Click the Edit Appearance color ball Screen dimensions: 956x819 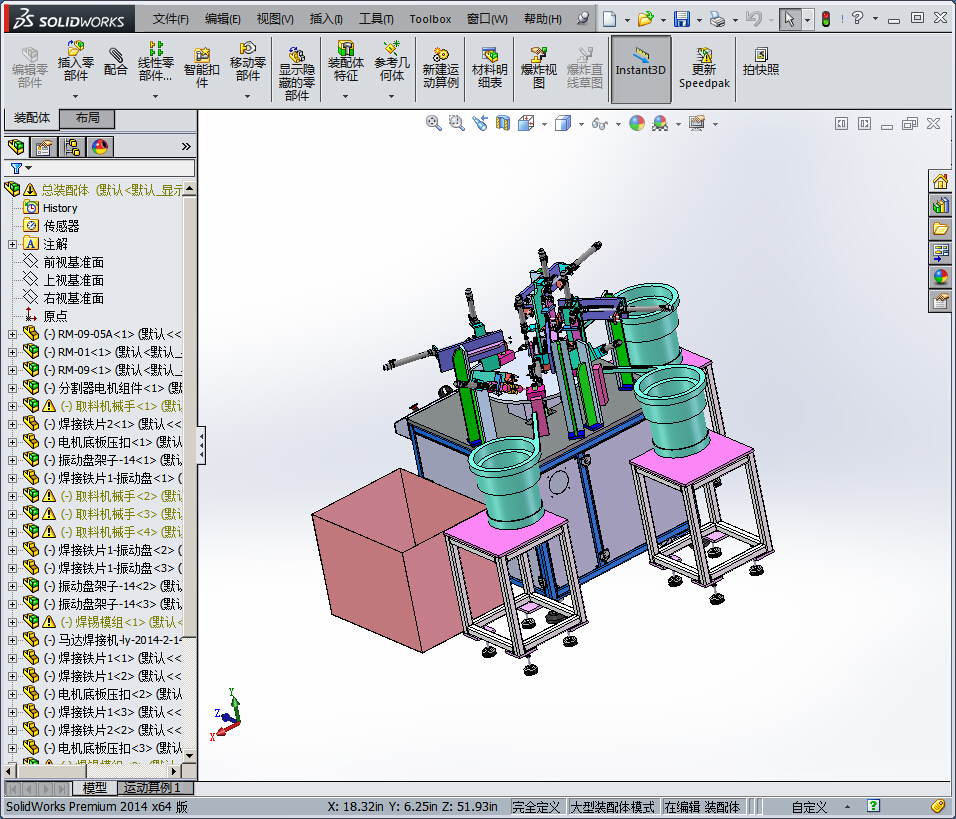637,124
